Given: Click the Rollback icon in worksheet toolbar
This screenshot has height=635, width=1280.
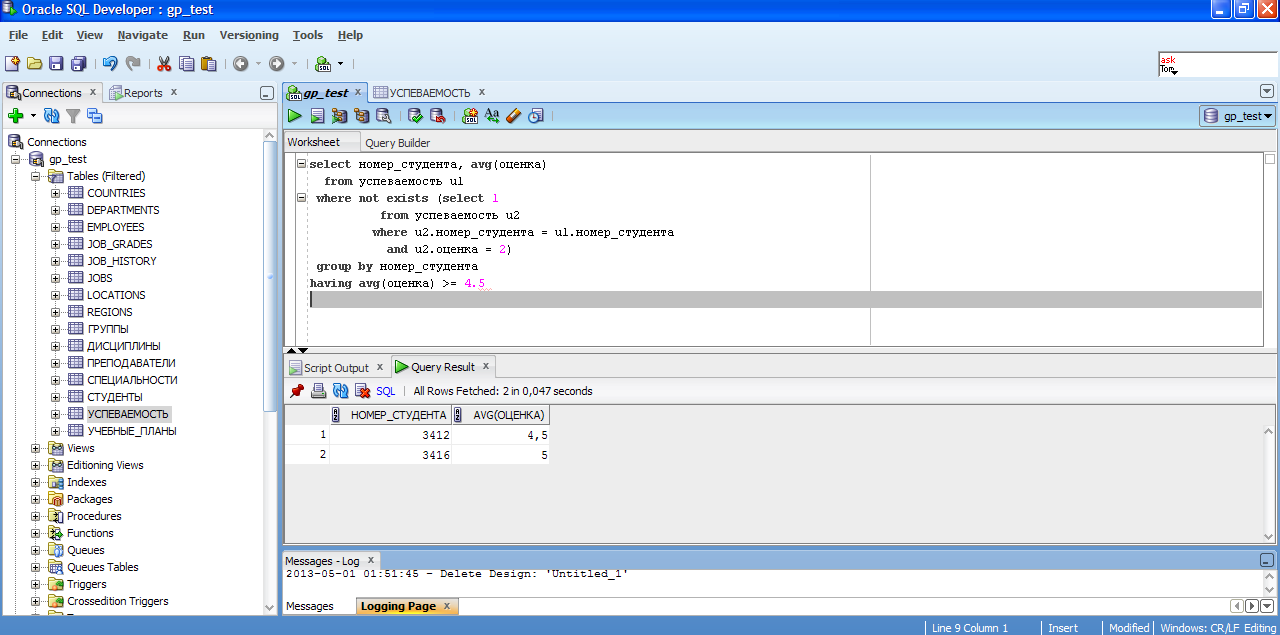Looking at the screenshot, I should coord(437,116).
